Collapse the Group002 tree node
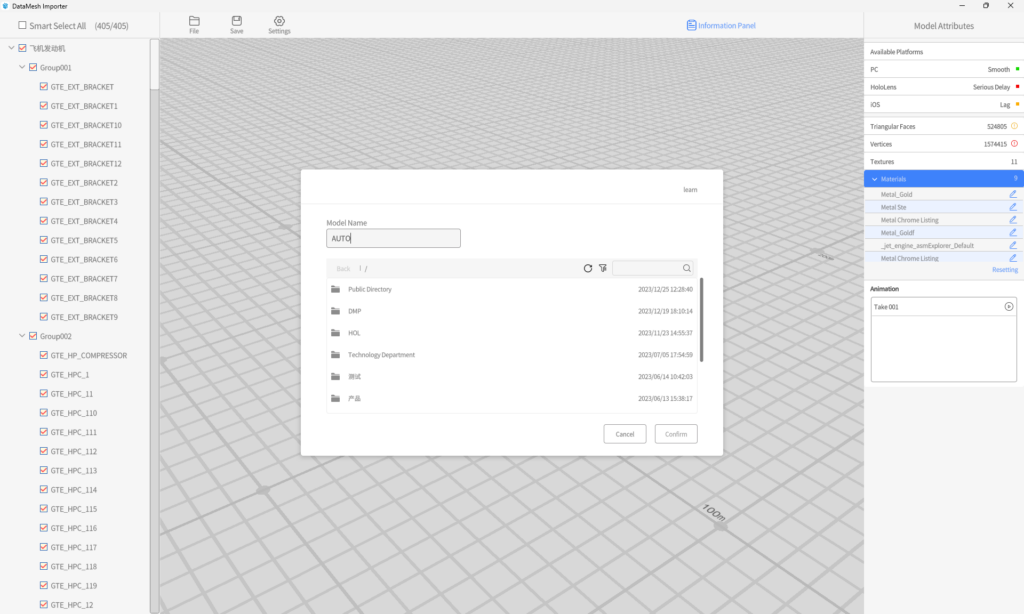This screenshot has height=614, width=1024. 22,336
